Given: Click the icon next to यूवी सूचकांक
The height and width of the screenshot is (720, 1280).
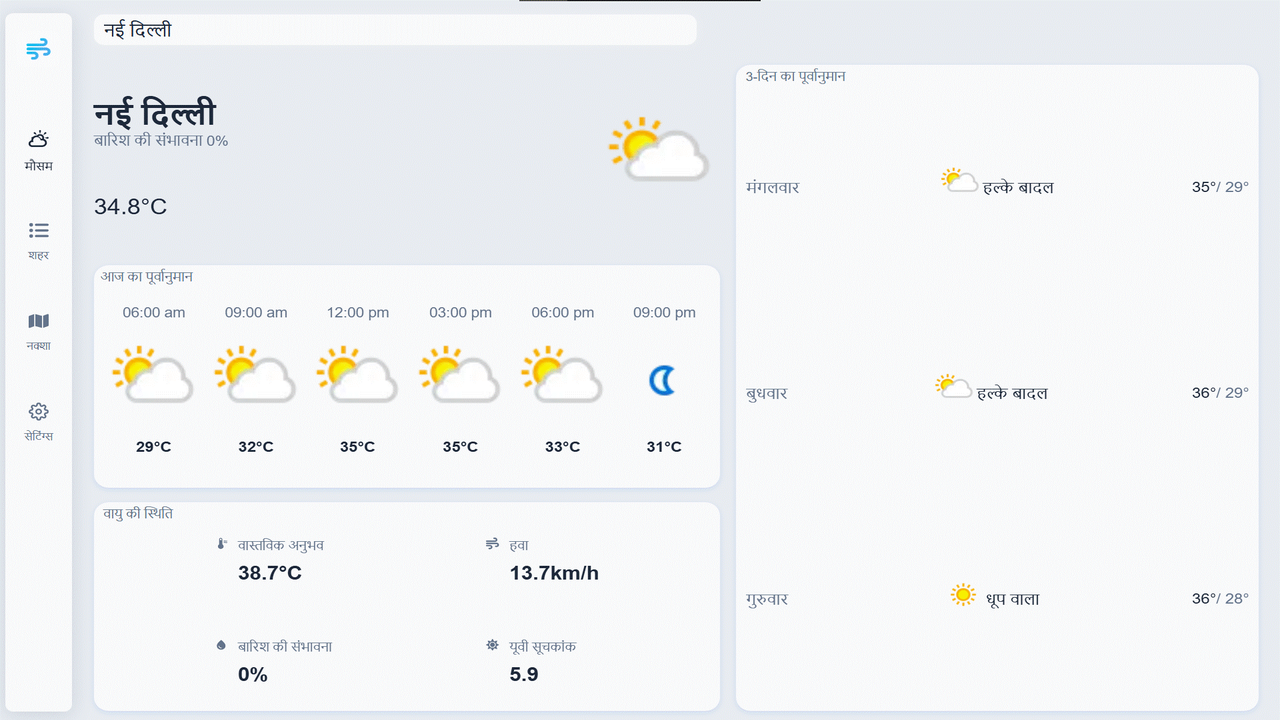Looking at the screenshot, I should pyautogui.click(x=491, y=645).
